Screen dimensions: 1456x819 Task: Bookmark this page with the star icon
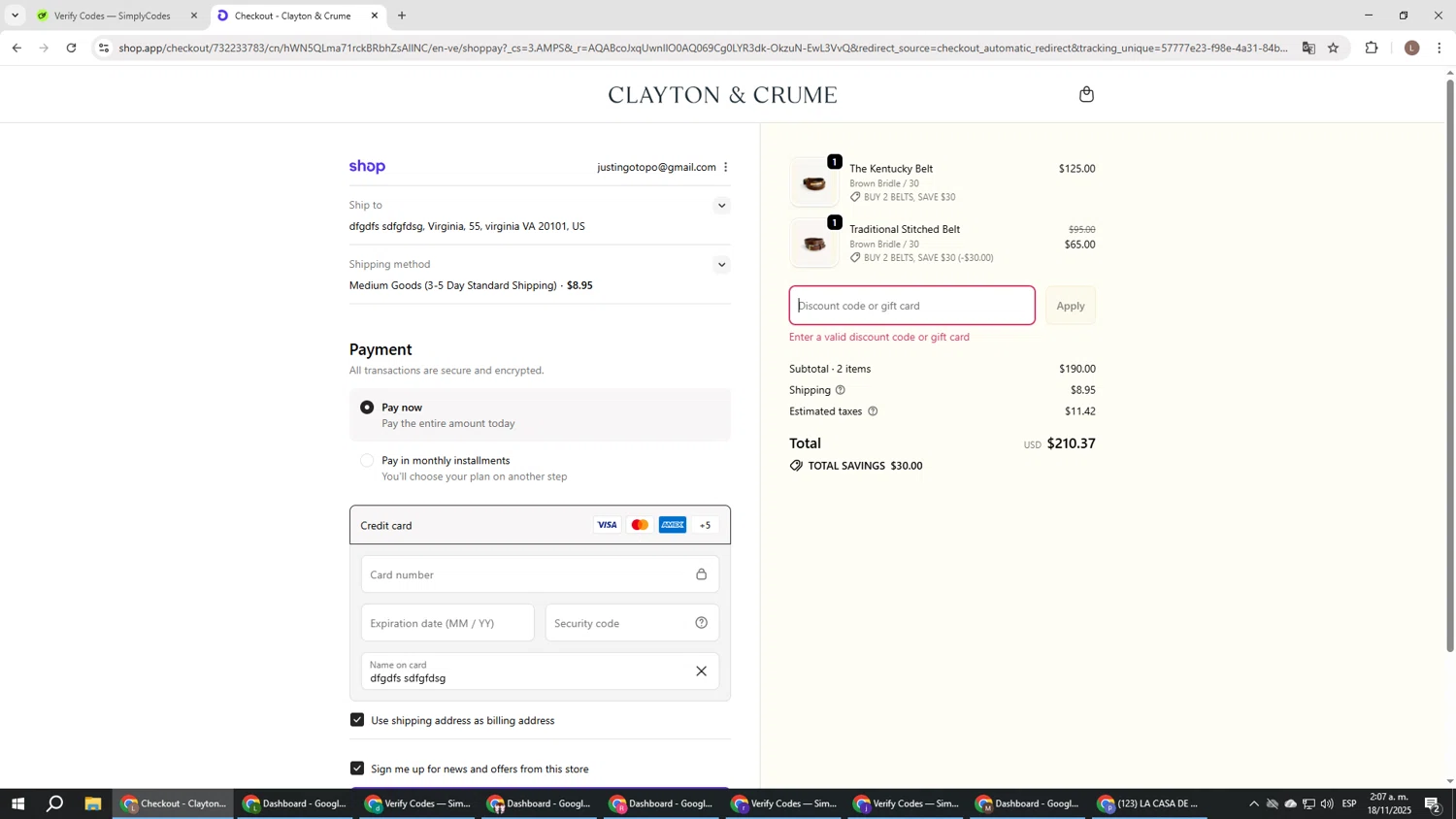click(x=1334, y=48)
